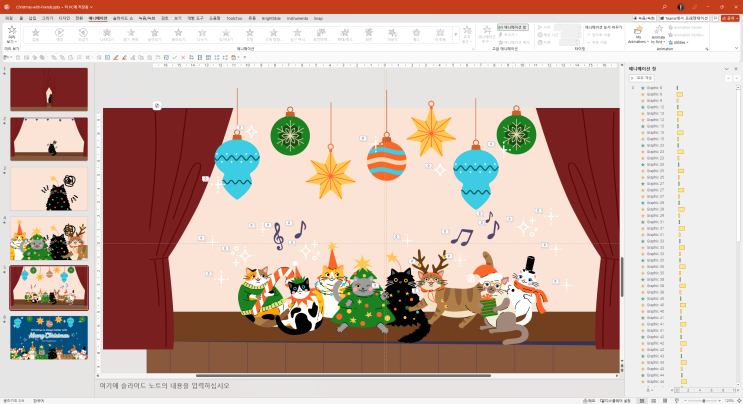This screenshot has height=404, width=743.
Task: Apply the Random Bars (실선 무늬) effect
Action: click(297, 35)
